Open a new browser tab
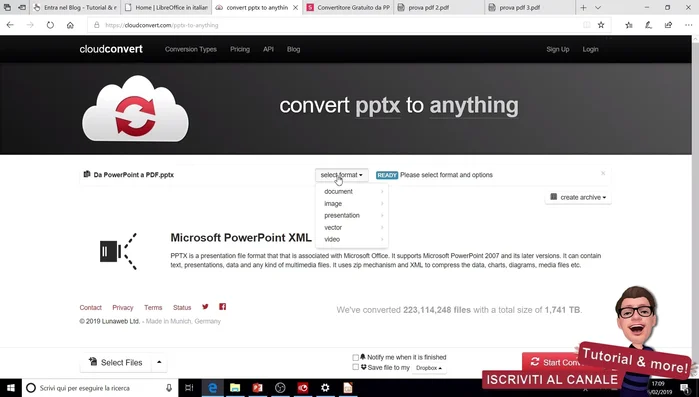 (x=583, y=8)
